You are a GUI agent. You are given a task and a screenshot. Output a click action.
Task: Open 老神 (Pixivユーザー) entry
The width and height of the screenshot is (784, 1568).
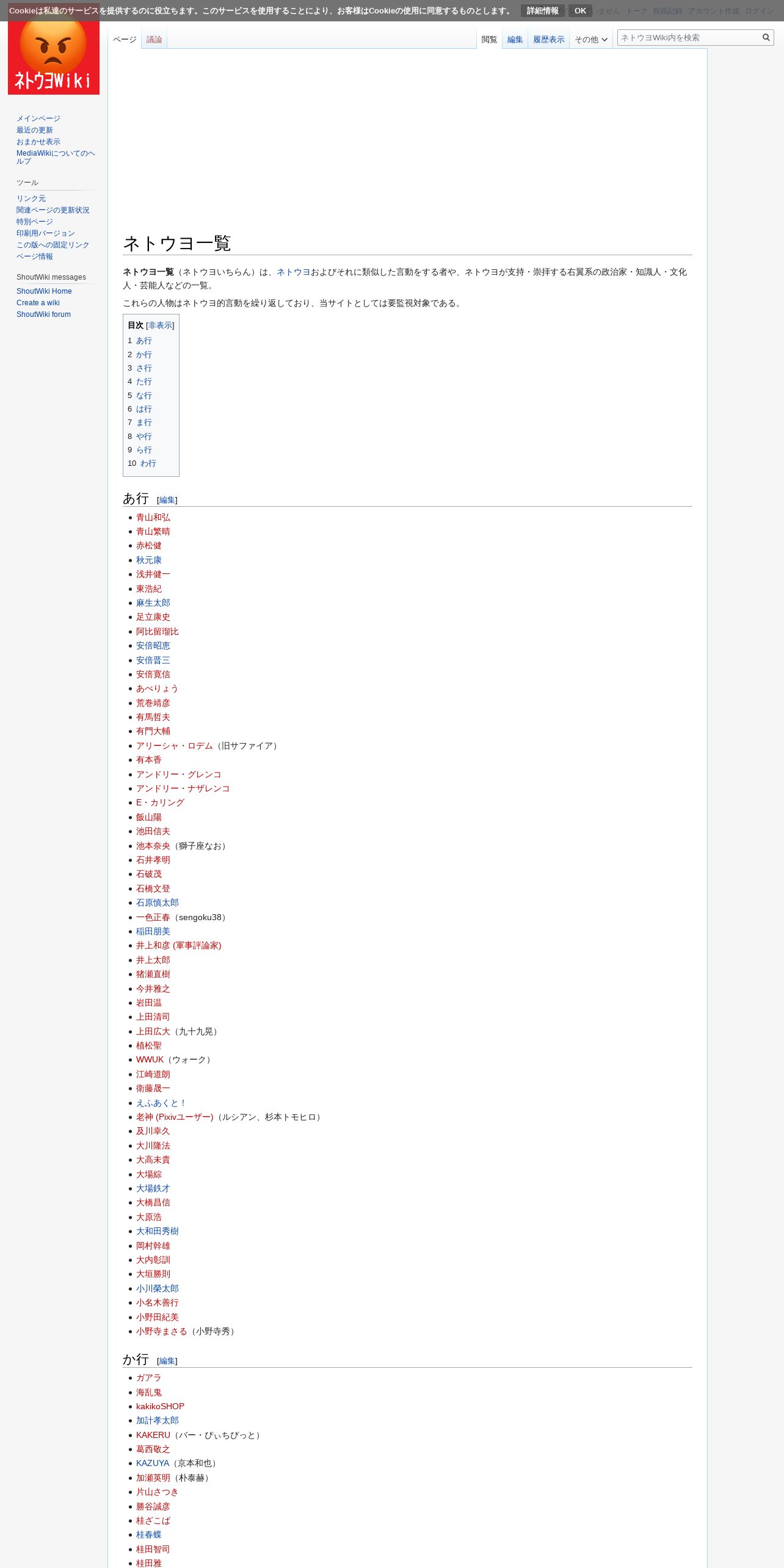(x=175, y=1117)
